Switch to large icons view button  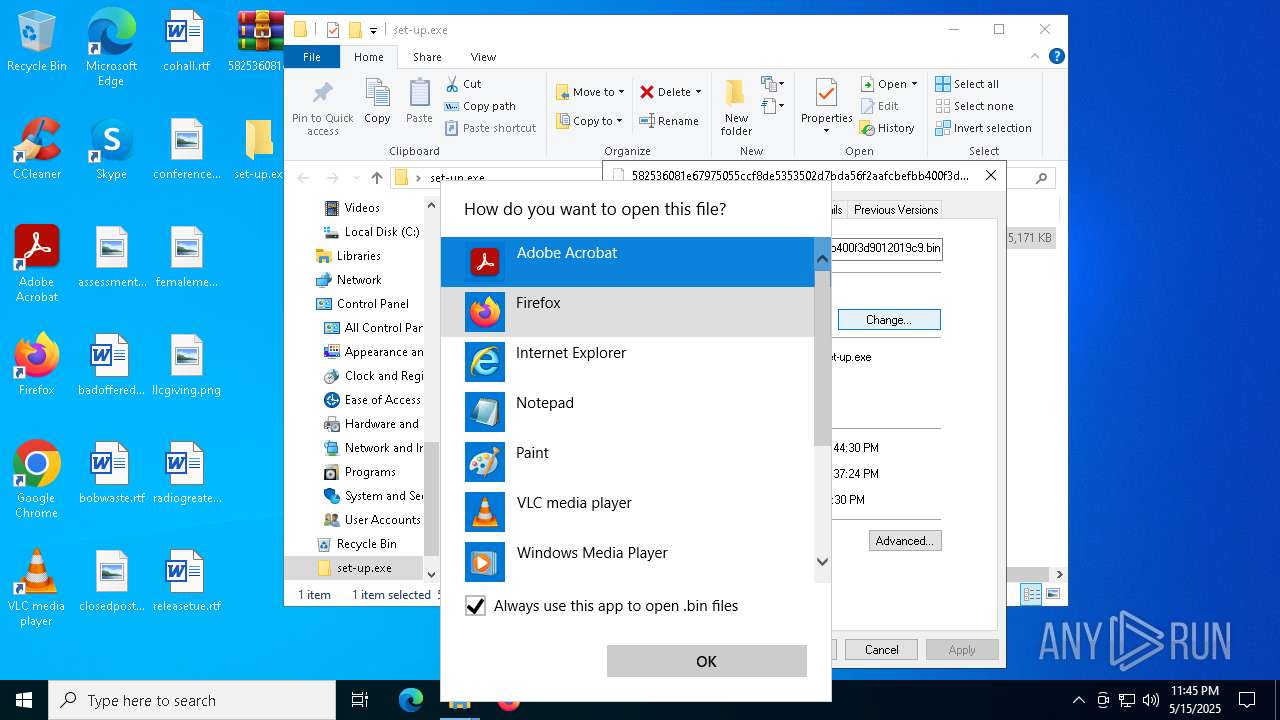[1052, 594]
